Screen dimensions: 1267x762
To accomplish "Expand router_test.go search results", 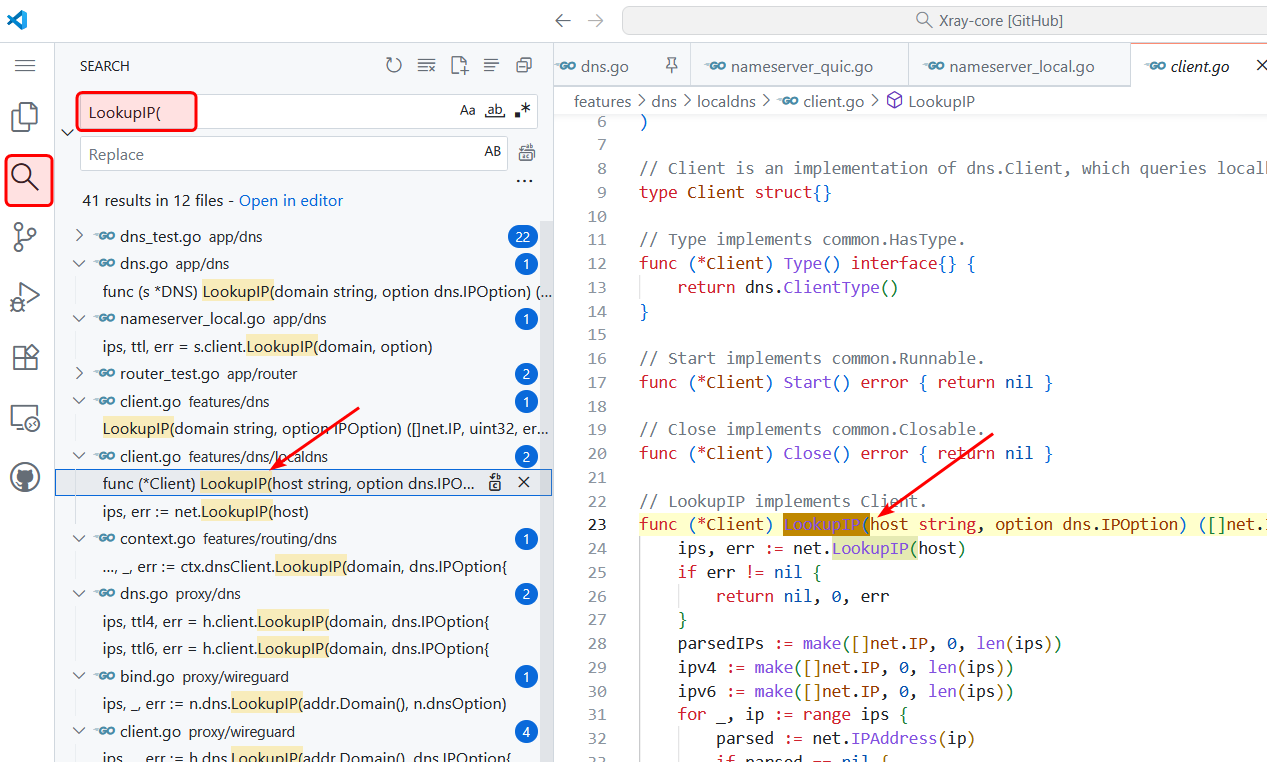I will (80, 374).
